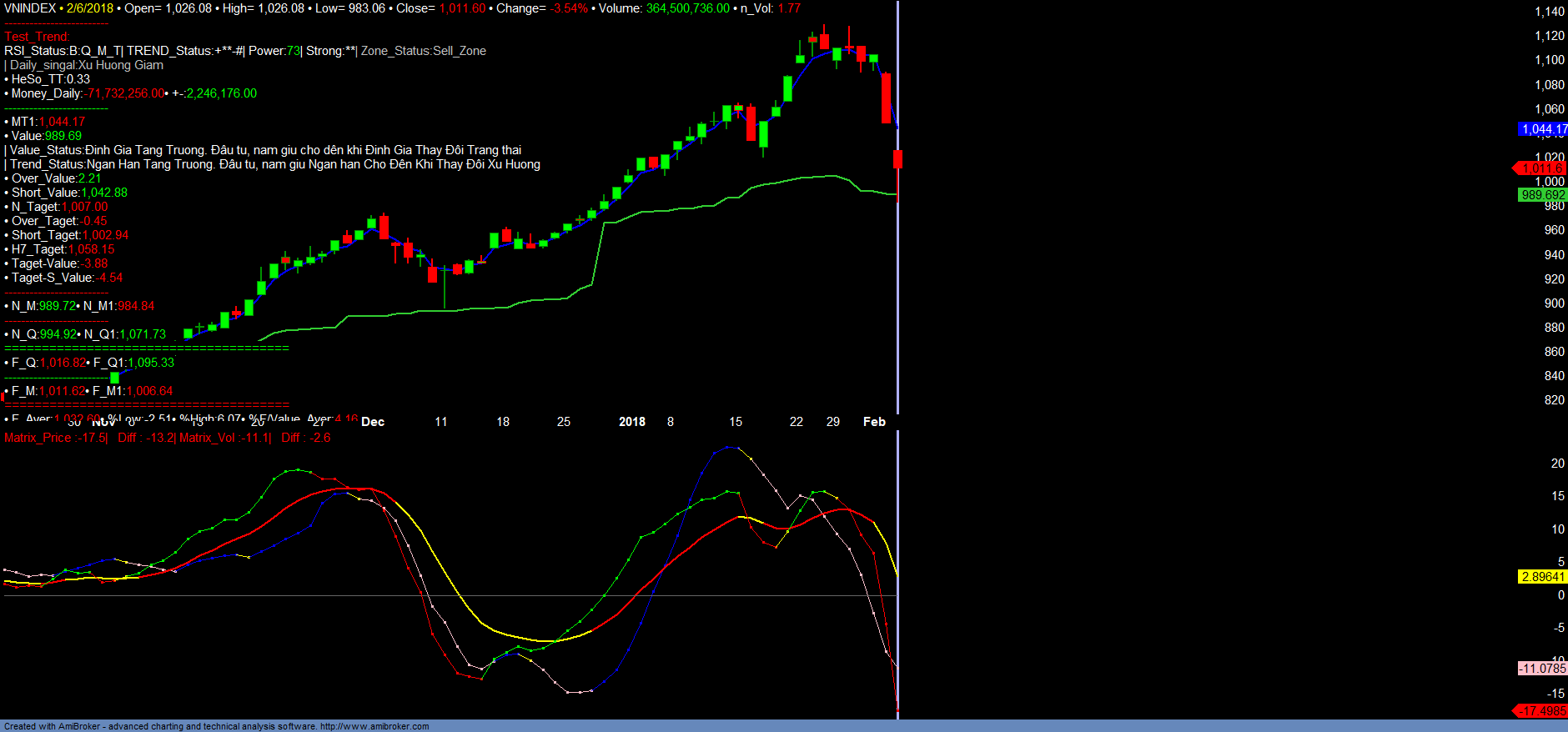Click the VNINDEX ticker symbol in title

(x=30, y=8)
